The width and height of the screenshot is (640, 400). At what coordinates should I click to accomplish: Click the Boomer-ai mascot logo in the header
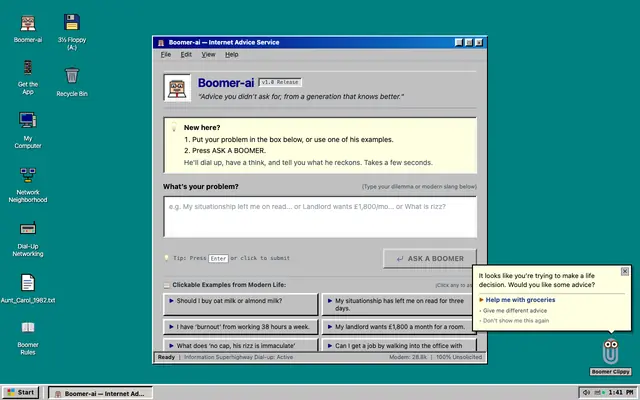coord(177,88)
